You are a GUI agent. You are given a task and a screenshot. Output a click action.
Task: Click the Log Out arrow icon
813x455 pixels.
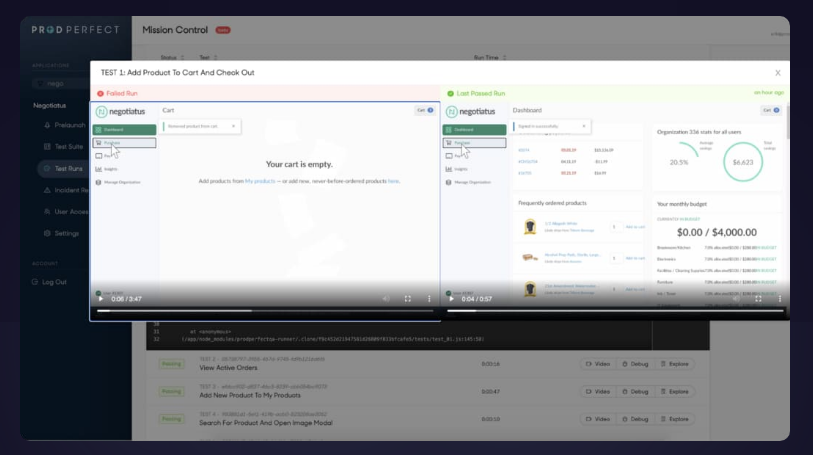coord(35,282)
